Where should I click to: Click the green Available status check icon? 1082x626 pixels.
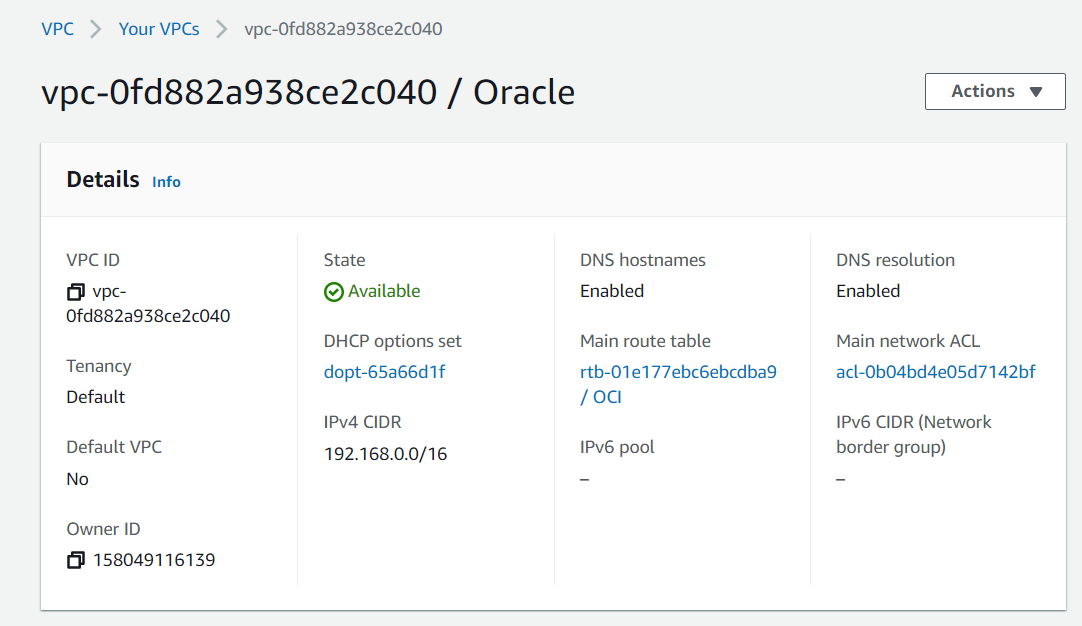point(334,292)
